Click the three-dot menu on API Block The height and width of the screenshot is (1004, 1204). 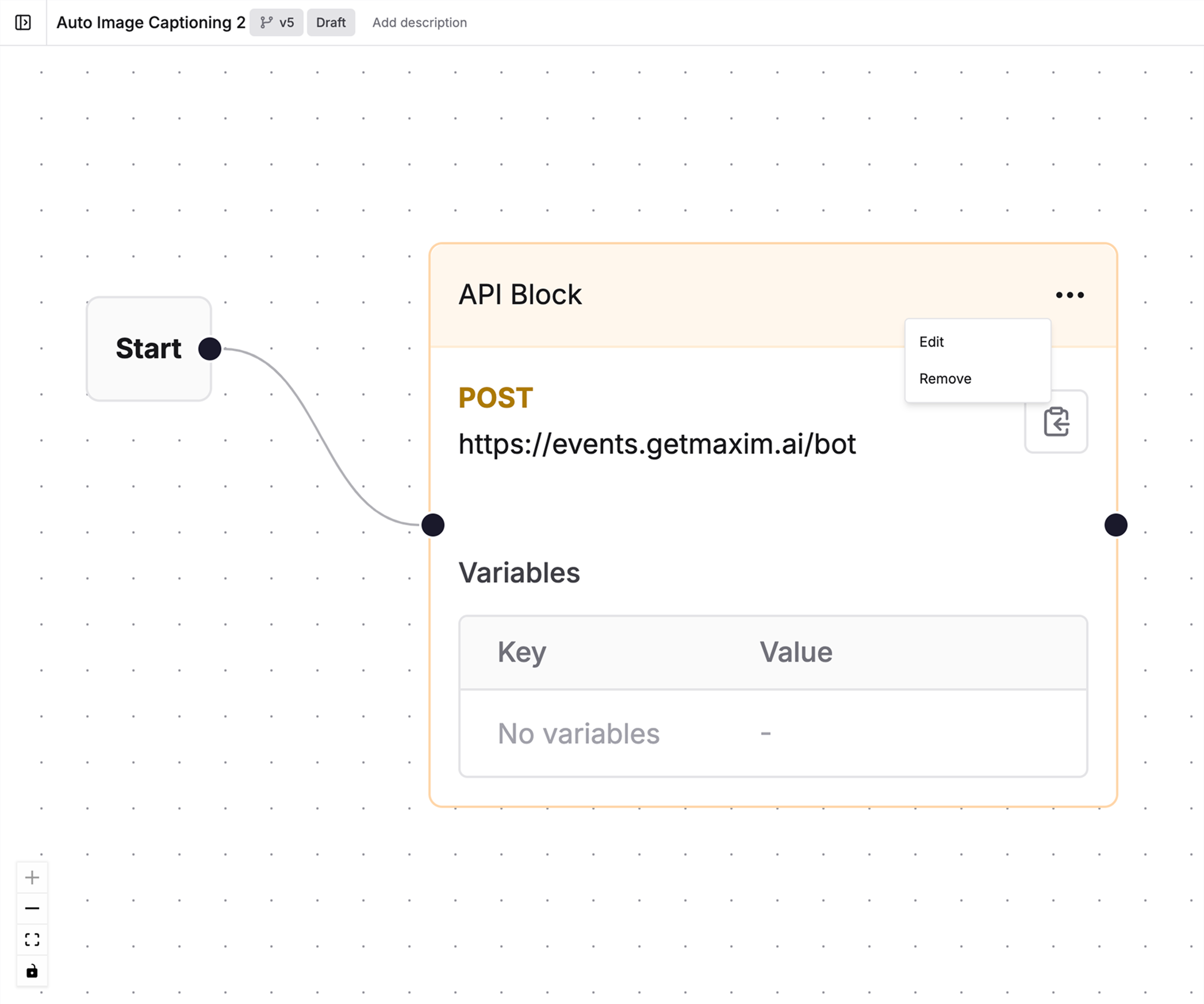click(1069, 294)
